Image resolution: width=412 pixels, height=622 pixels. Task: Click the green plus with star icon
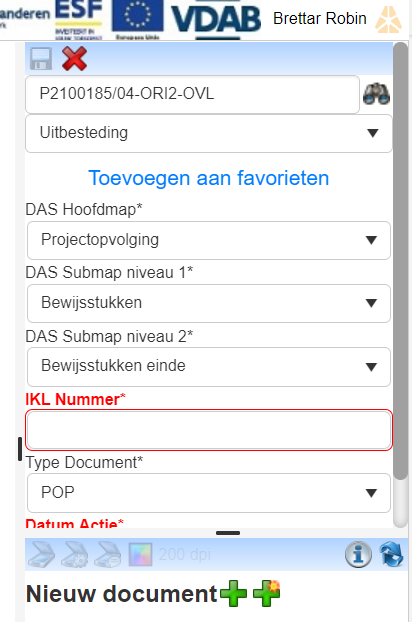pos(266,593)
